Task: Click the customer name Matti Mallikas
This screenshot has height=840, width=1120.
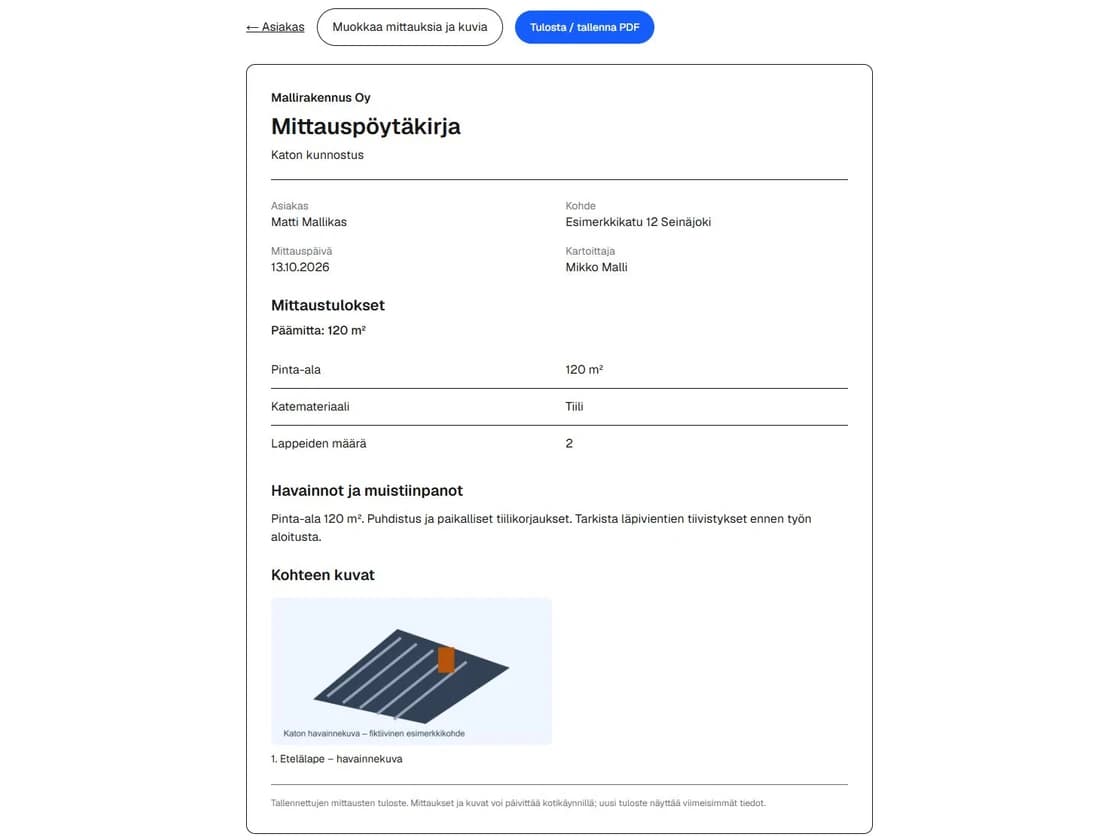Action: click(x=309, y=222)
